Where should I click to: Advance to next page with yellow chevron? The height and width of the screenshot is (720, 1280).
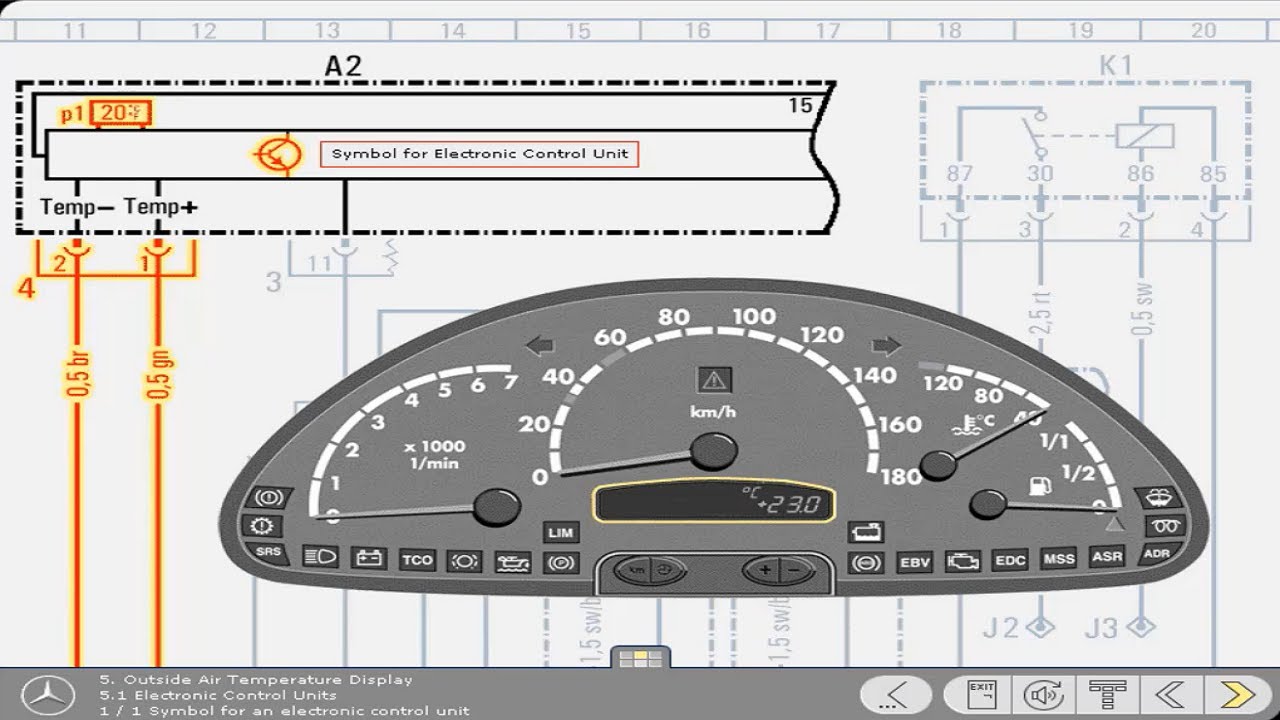click(1238, 694)
